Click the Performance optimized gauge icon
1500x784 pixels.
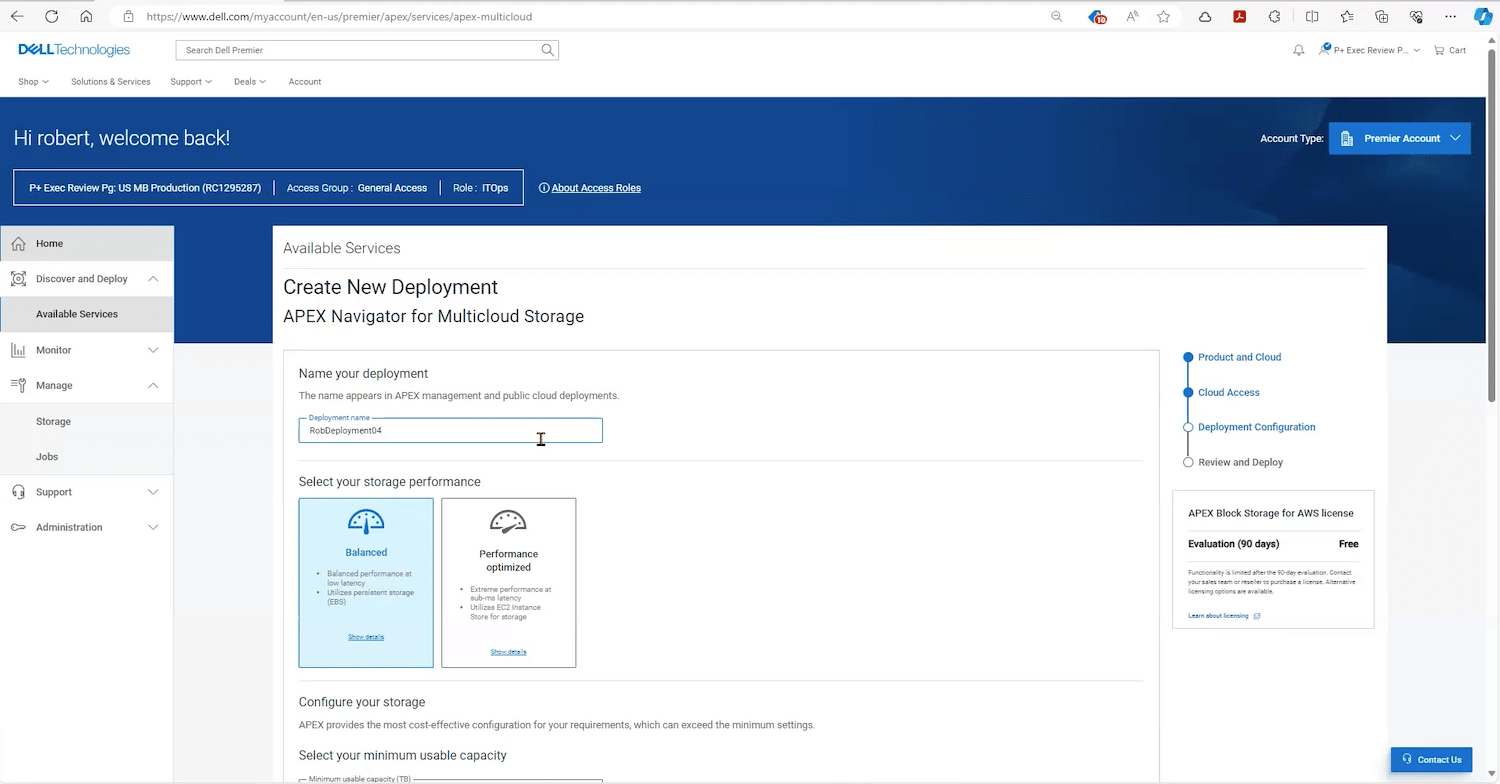(x=508, y=522)
